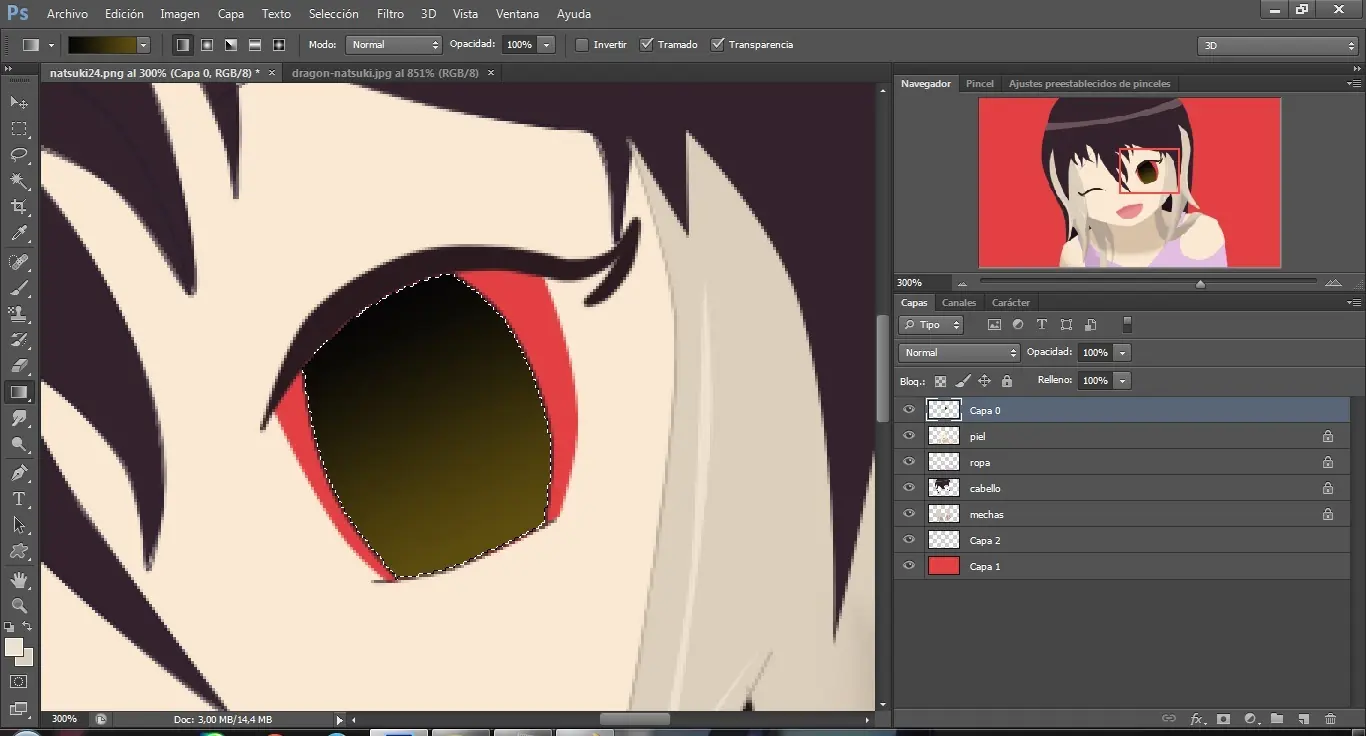Viewport: 1366px width, 736px height.
Task: Open the options bar Opacidad dropdown
Action: 546,45
